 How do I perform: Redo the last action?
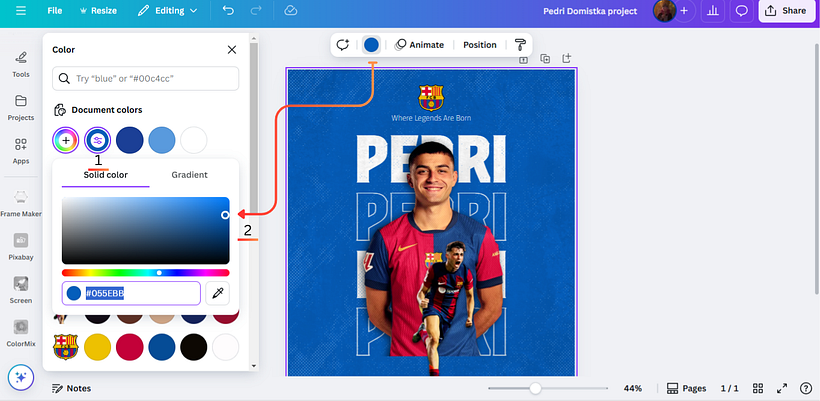pos(256,11)
